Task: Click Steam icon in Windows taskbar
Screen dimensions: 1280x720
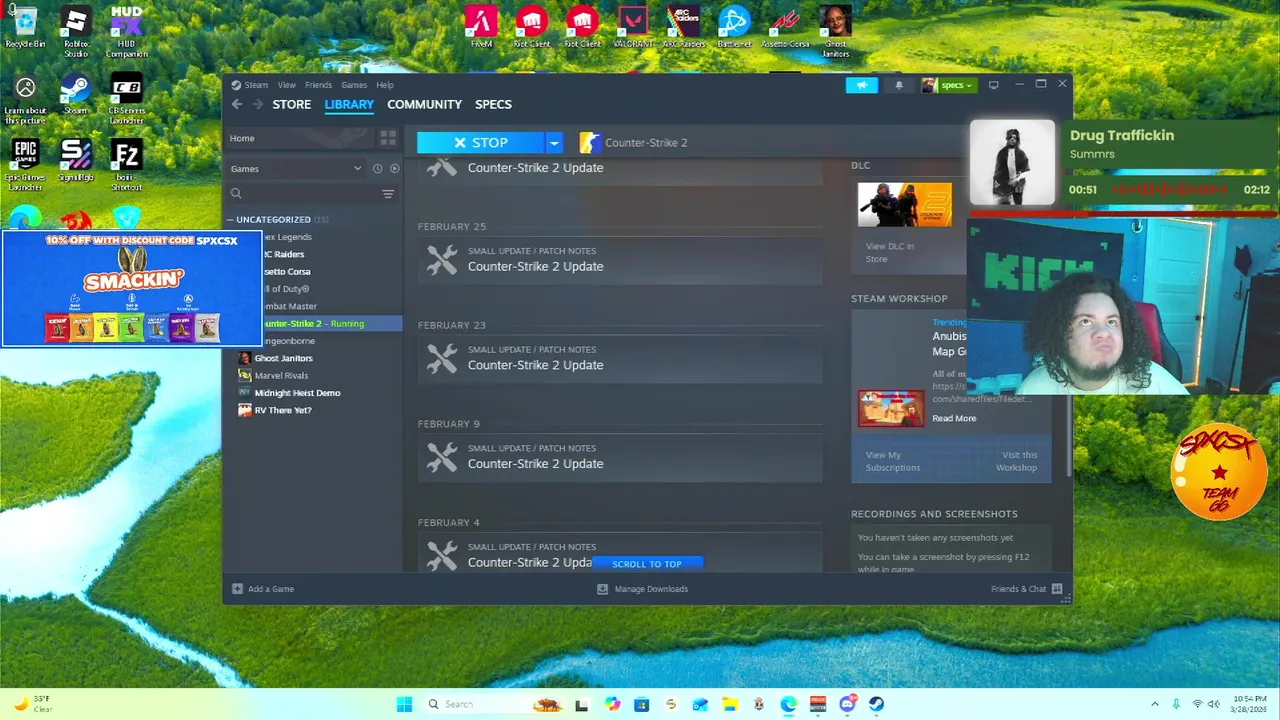Action: click(876, 704)
